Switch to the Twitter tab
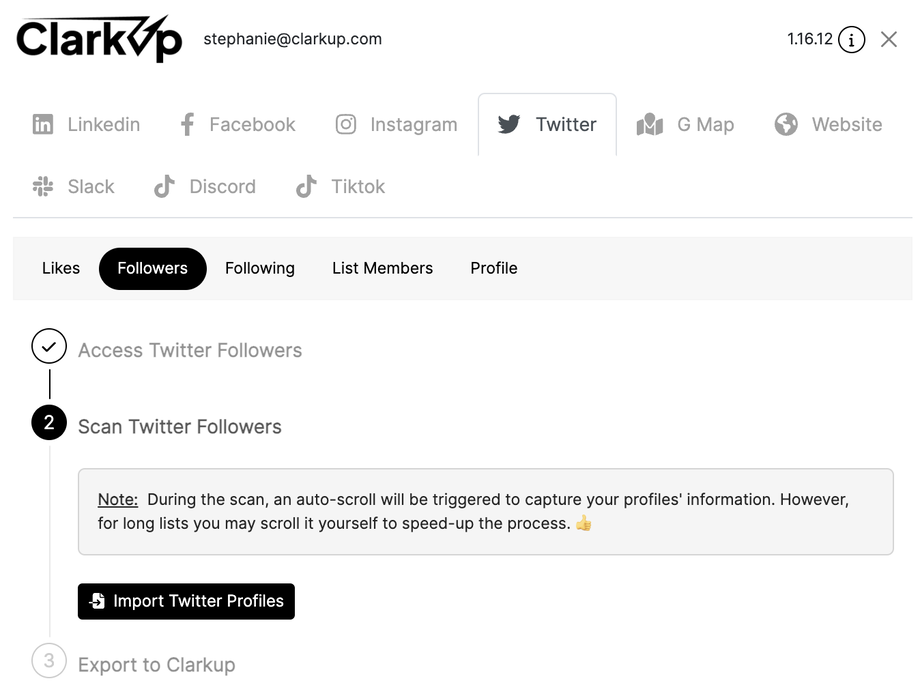 (x=547, y=125)
